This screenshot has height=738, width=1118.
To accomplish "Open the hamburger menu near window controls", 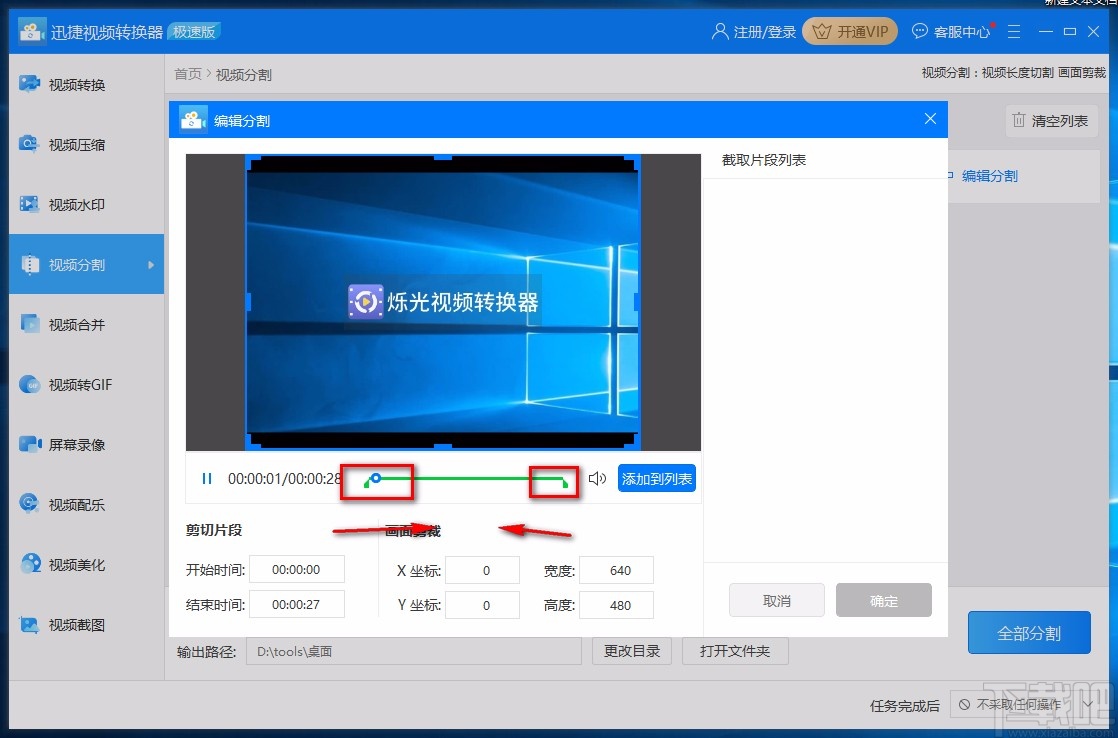I will (x=1014, y=31).
